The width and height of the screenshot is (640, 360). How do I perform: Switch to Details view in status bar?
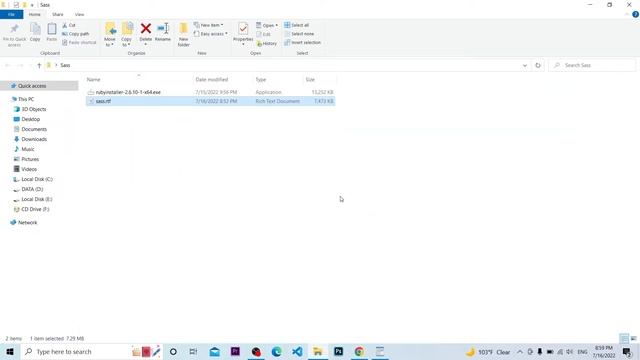[x=624, y=338]
